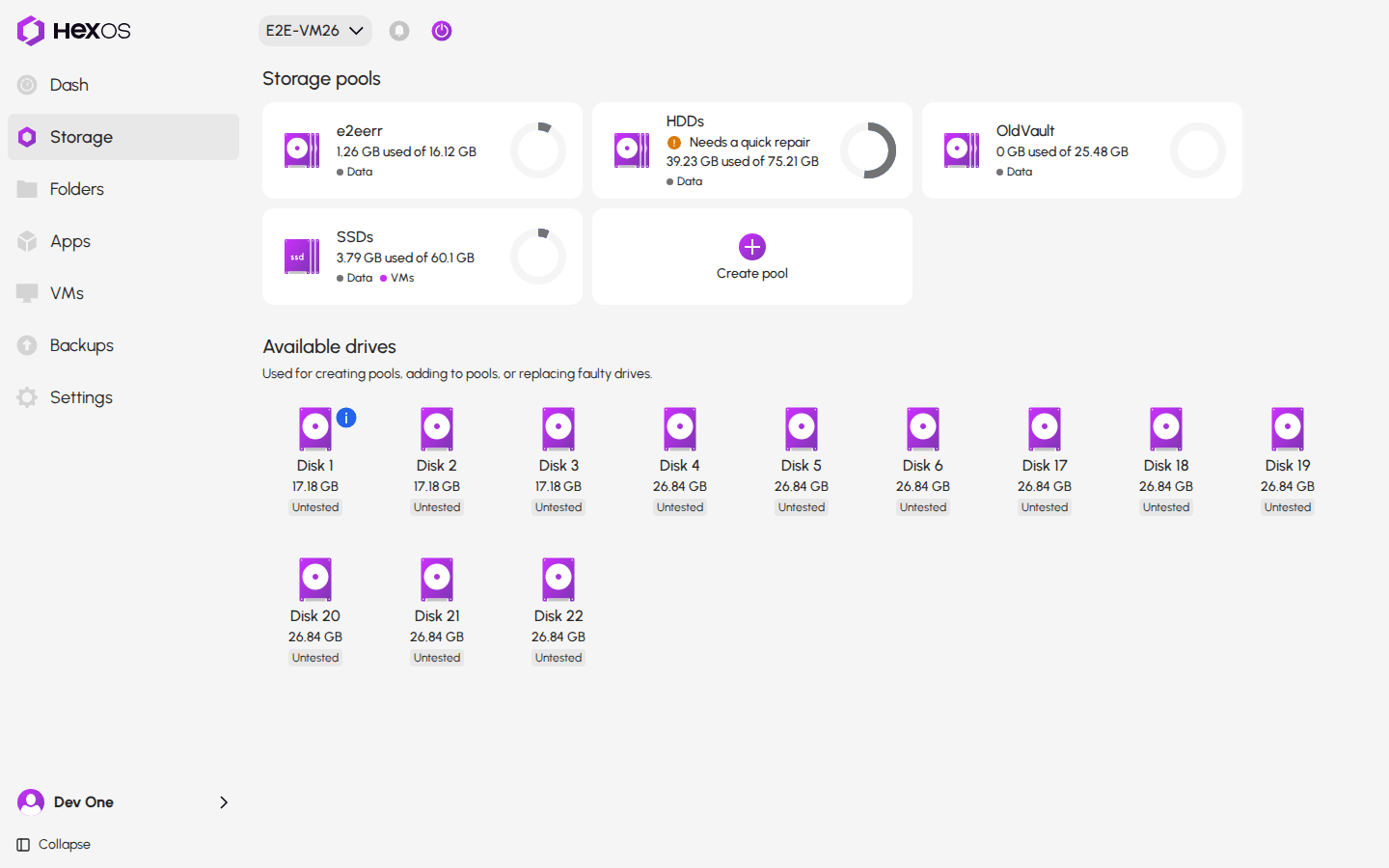Select the Disk 20 drive icon
This screenshot has height=868, width=1389.
pyautogui.click(x=315, y=580)
